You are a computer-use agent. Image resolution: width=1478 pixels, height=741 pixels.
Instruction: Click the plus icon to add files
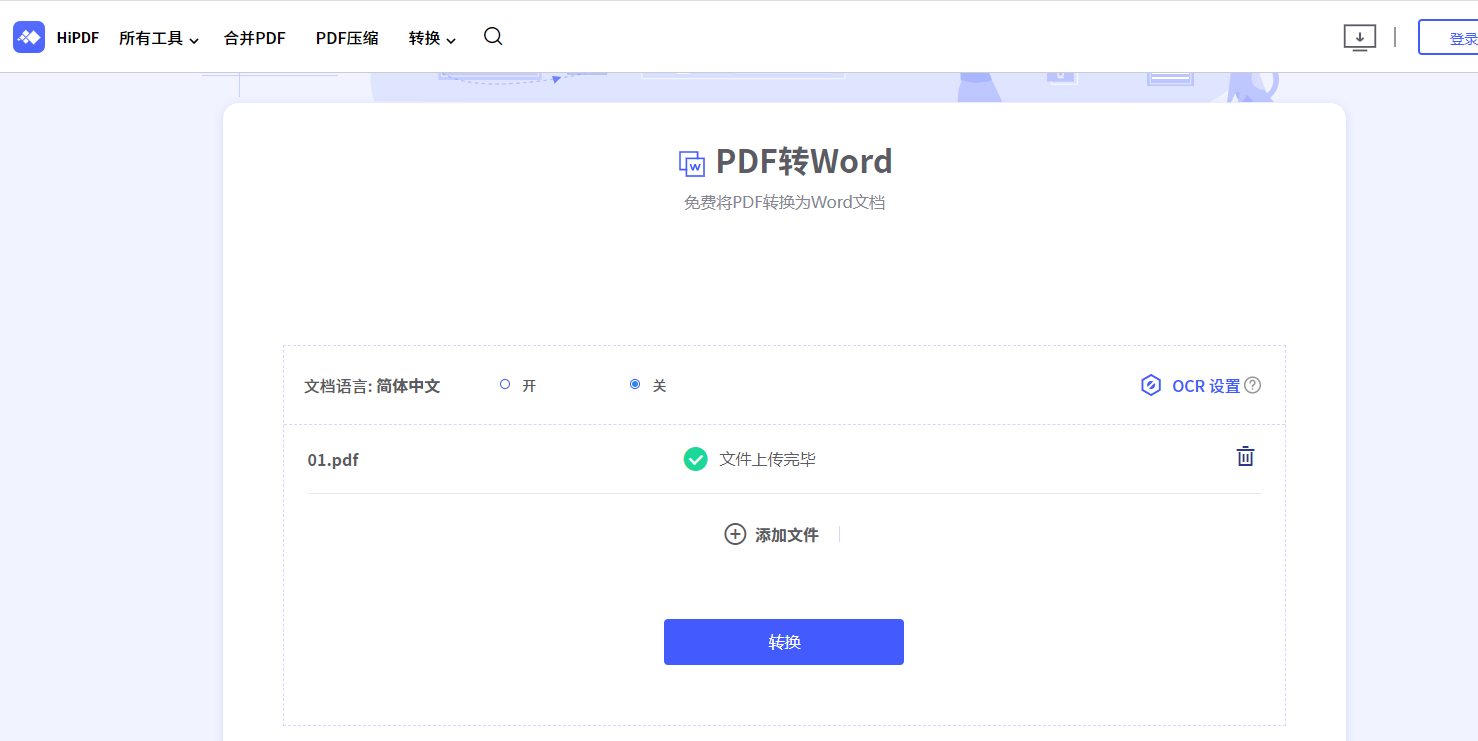(x=735, y=534)
